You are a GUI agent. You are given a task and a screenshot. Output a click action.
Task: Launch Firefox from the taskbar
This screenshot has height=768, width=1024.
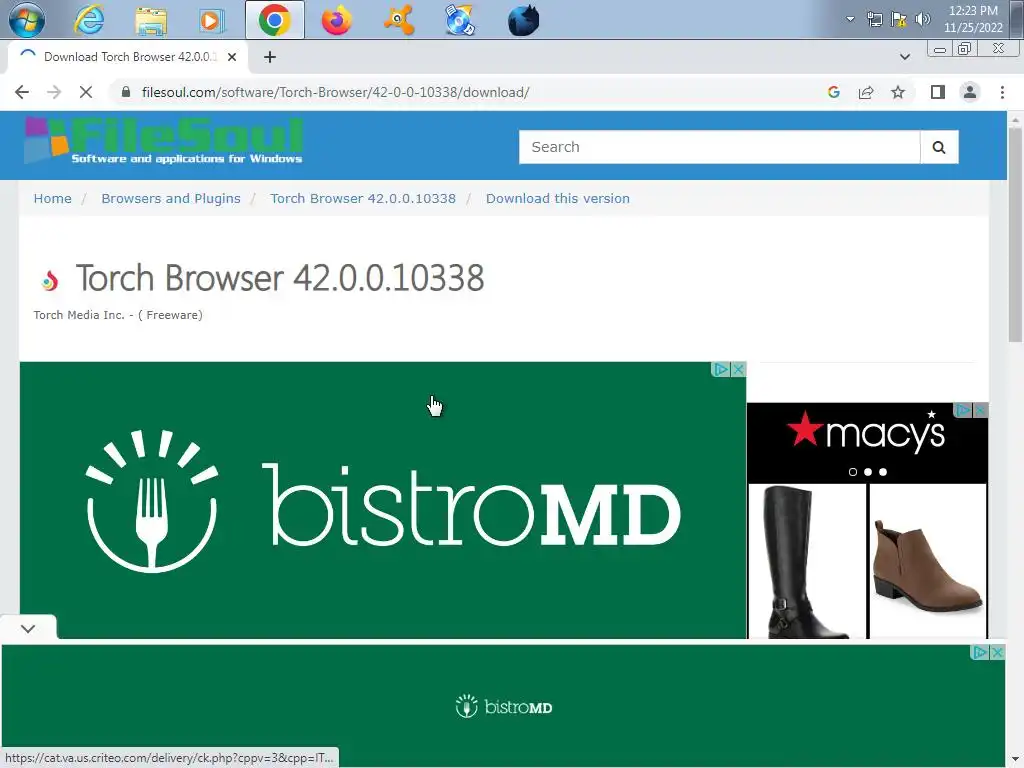[336, 21]
